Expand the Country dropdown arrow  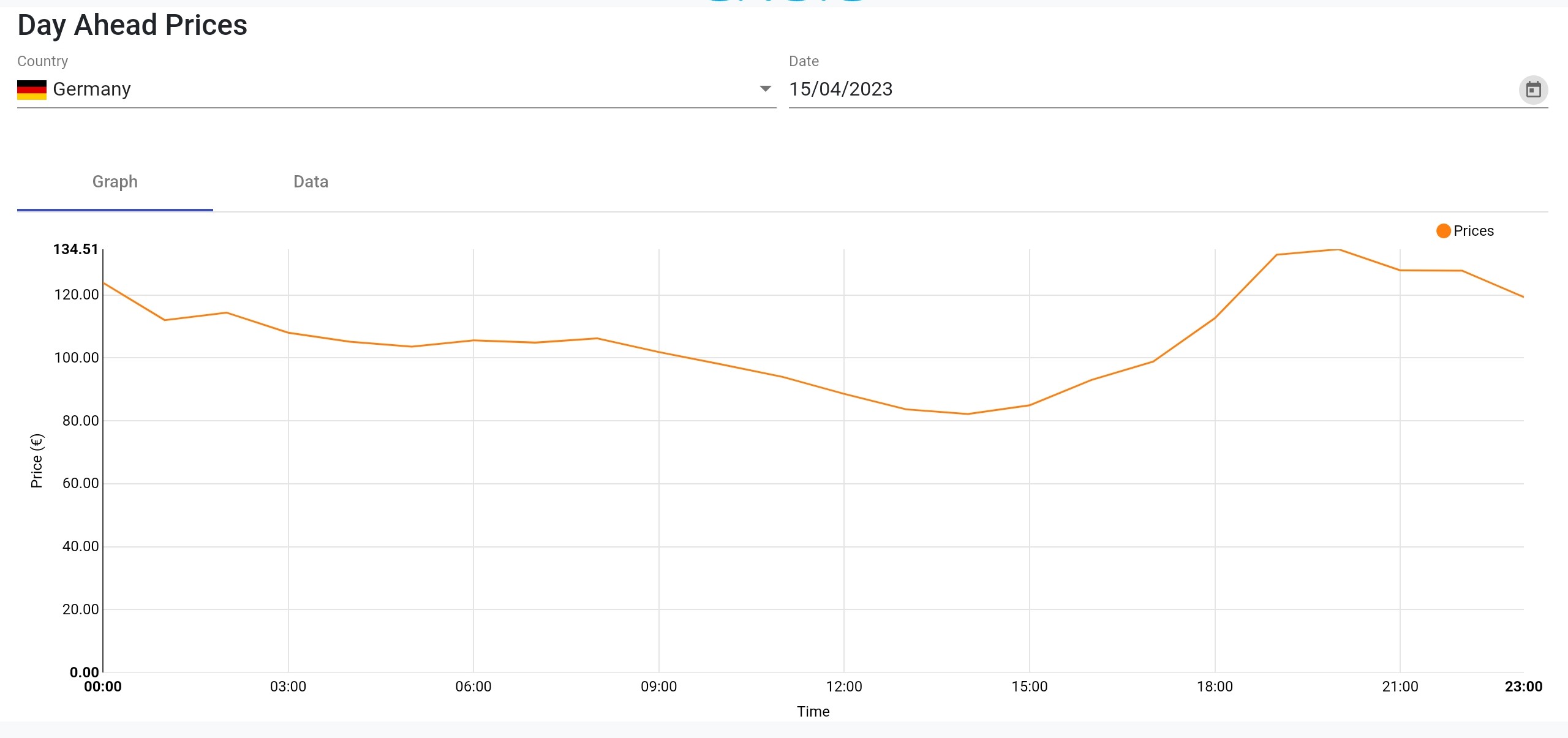pos(765,89)
